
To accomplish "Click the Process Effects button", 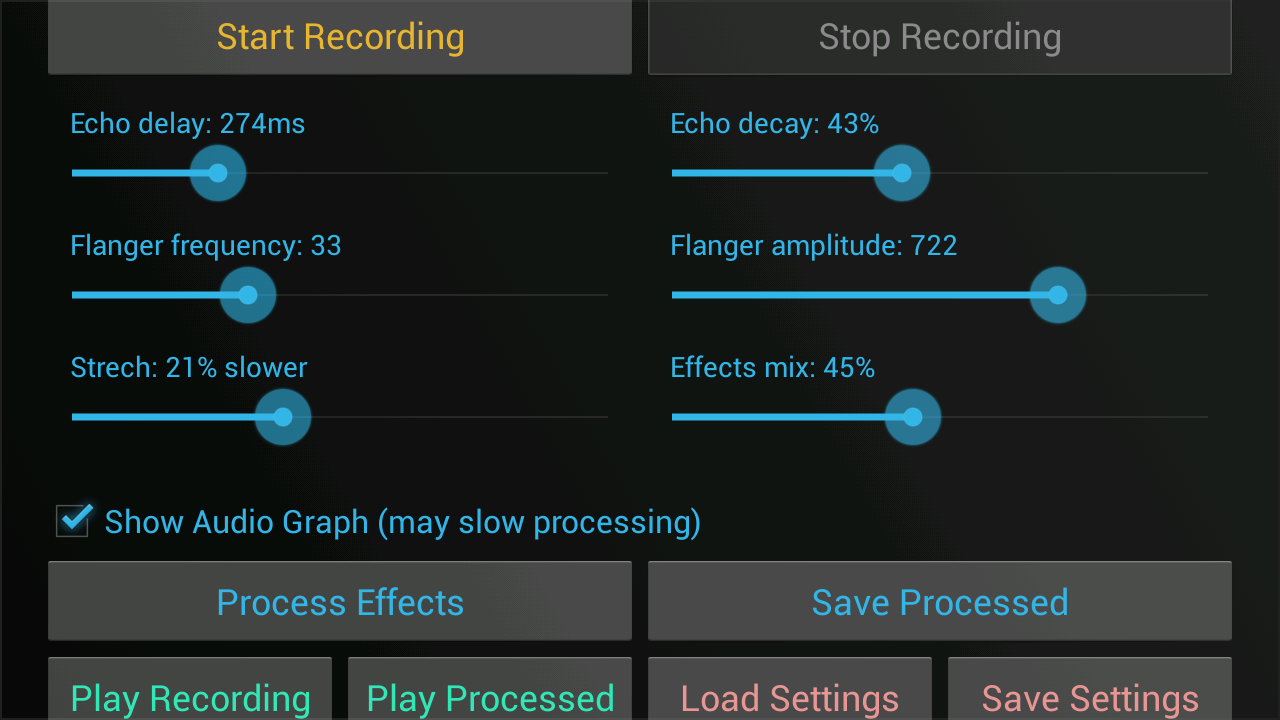I will click(340, 602).
